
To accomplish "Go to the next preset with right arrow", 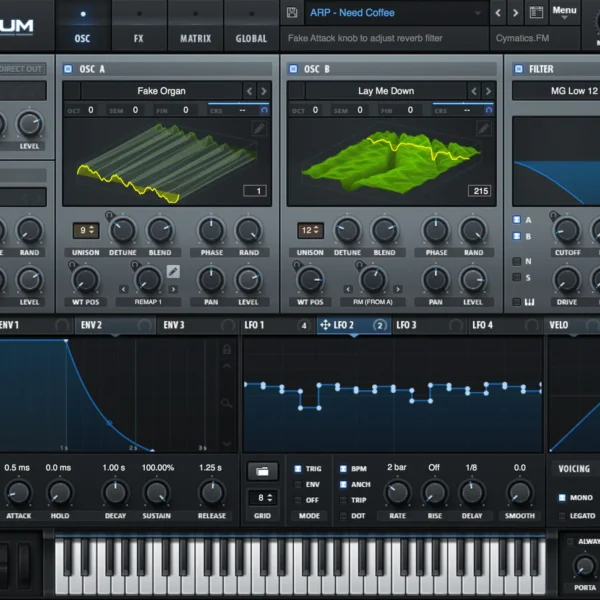I will 515,13.
